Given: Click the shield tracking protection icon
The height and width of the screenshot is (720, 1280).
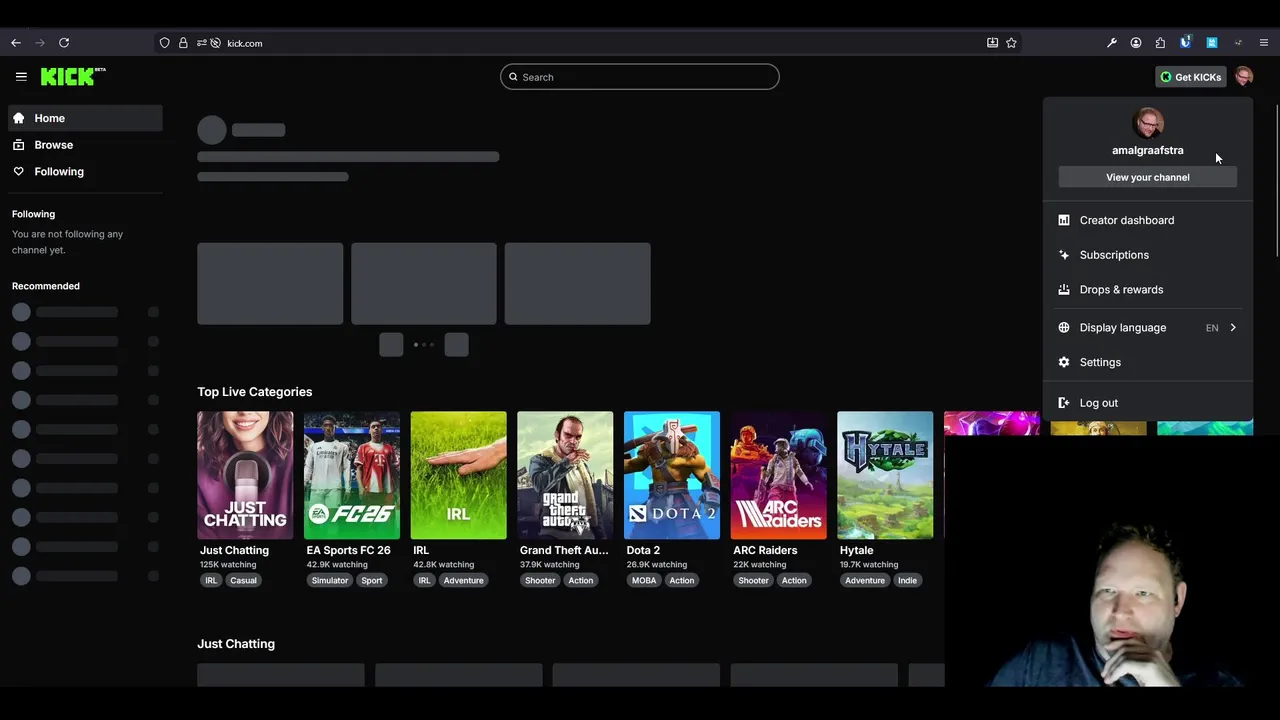Looking at the screenshot, I should point(165,43).
